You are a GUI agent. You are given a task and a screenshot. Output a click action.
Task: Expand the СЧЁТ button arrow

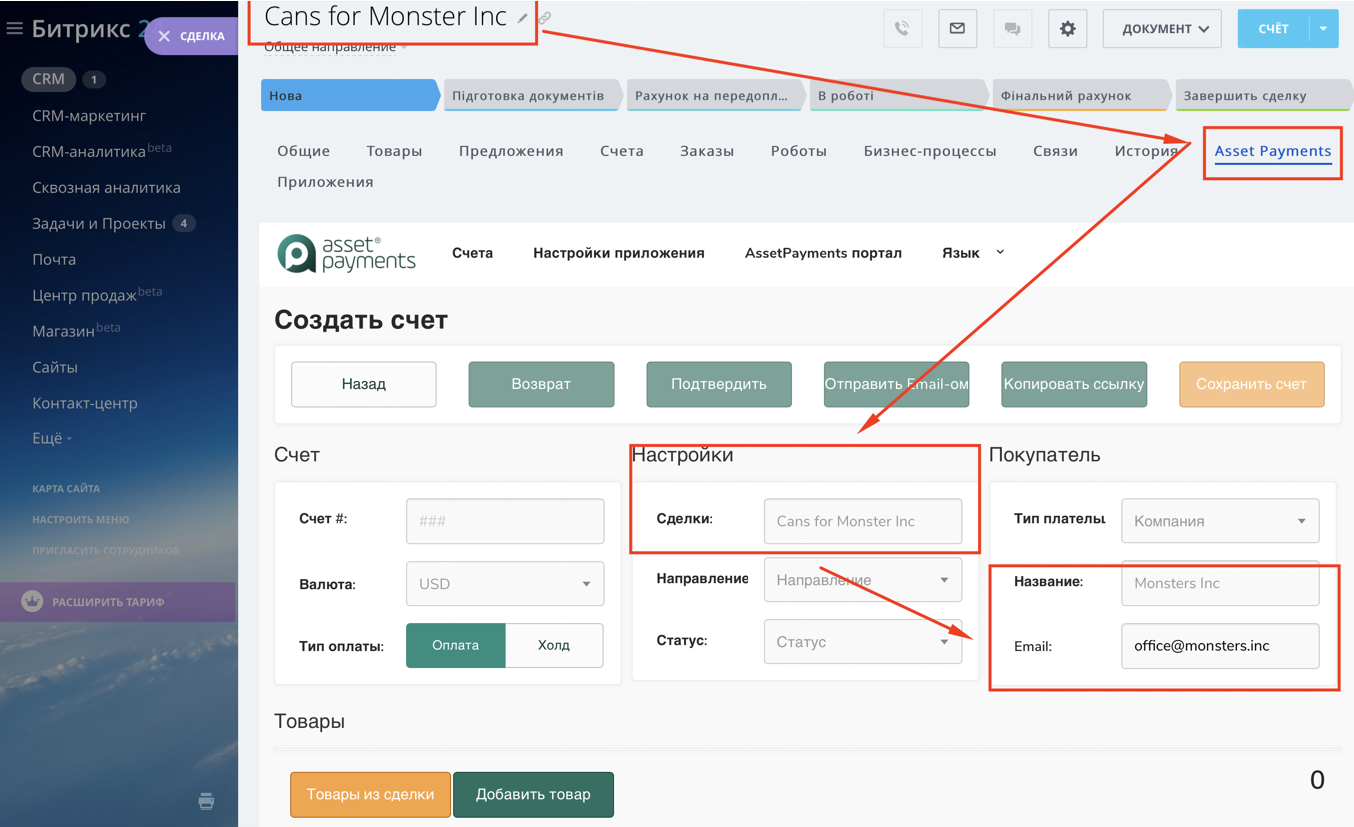click(1323, 29)
